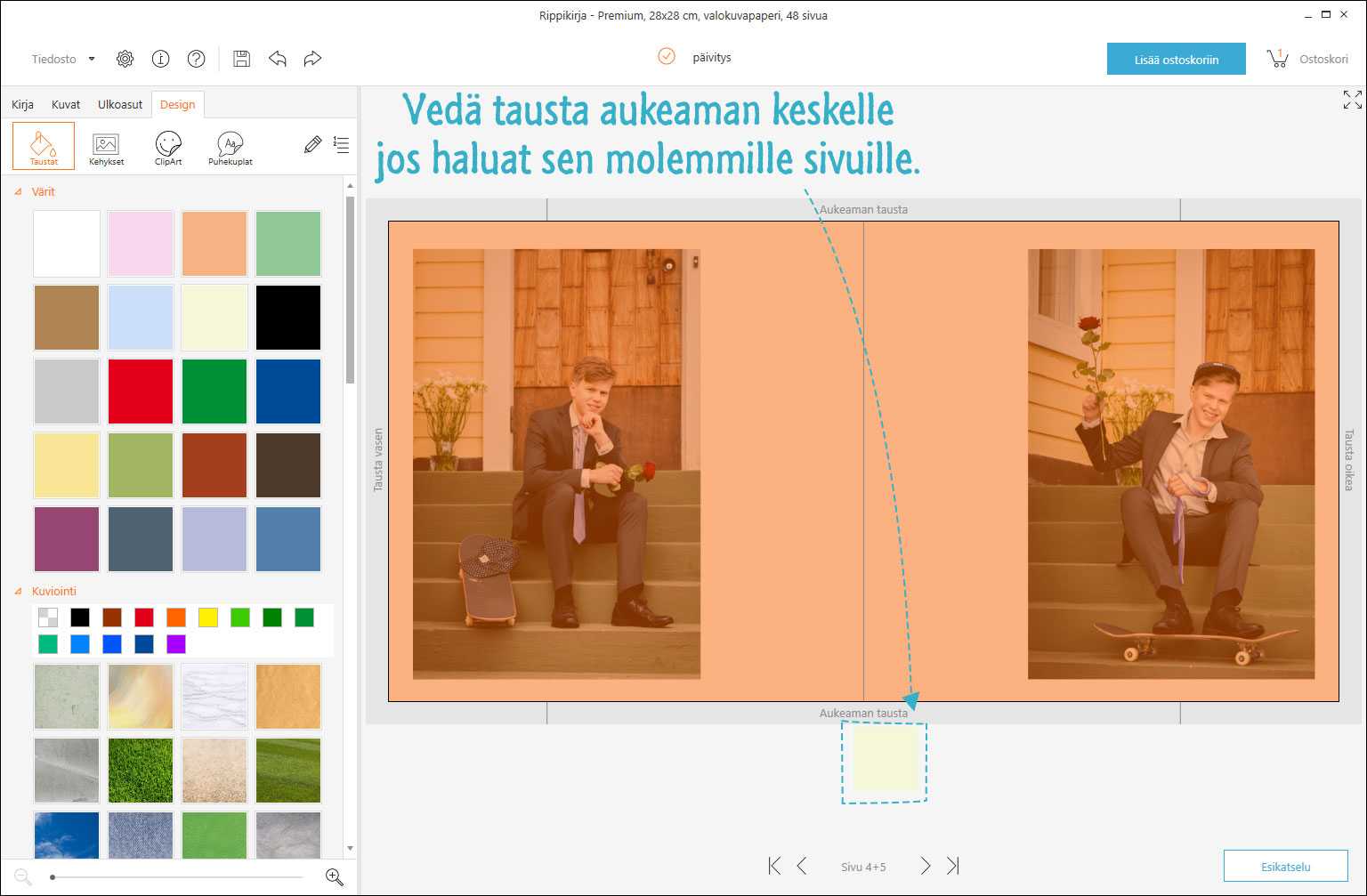Open the list view icon
Screen dimensions: 1367x896
(x=341, y=144)
